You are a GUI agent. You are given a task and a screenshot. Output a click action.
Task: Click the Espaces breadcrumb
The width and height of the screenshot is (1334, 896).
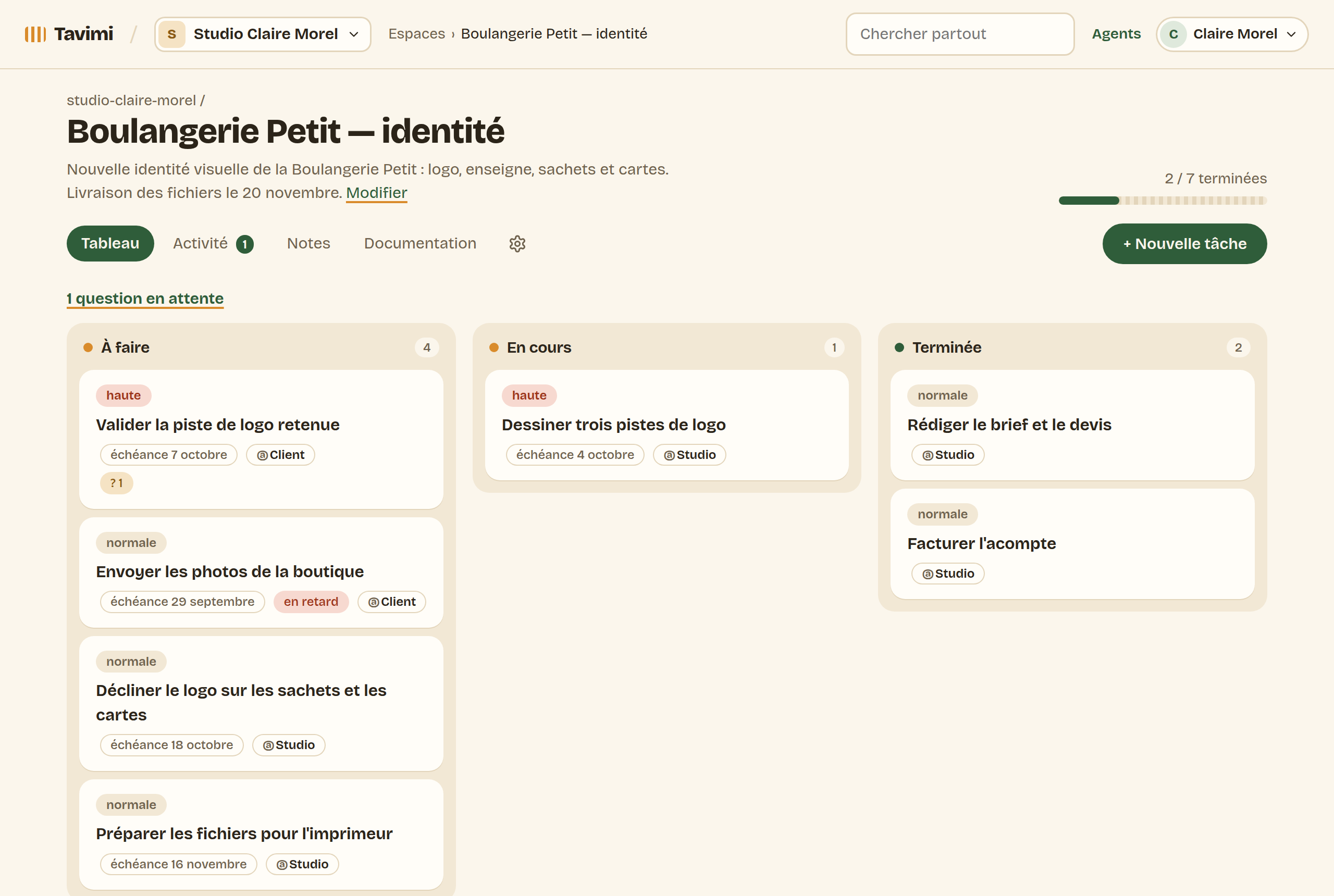[417, 34]
